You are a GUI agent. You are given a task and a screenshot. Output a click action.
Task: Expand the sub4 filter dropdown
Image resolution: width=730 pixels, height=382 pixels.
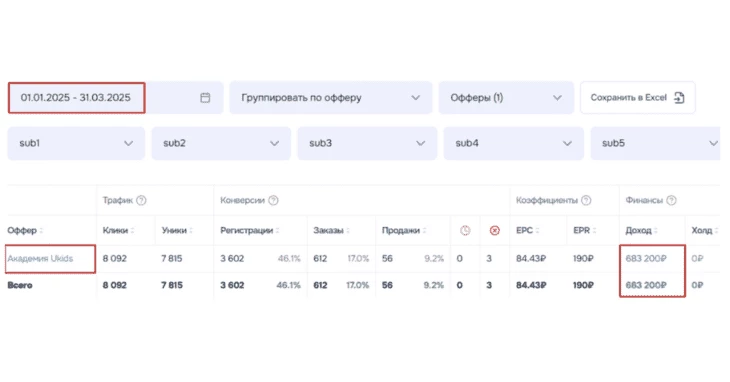[513, 143]
